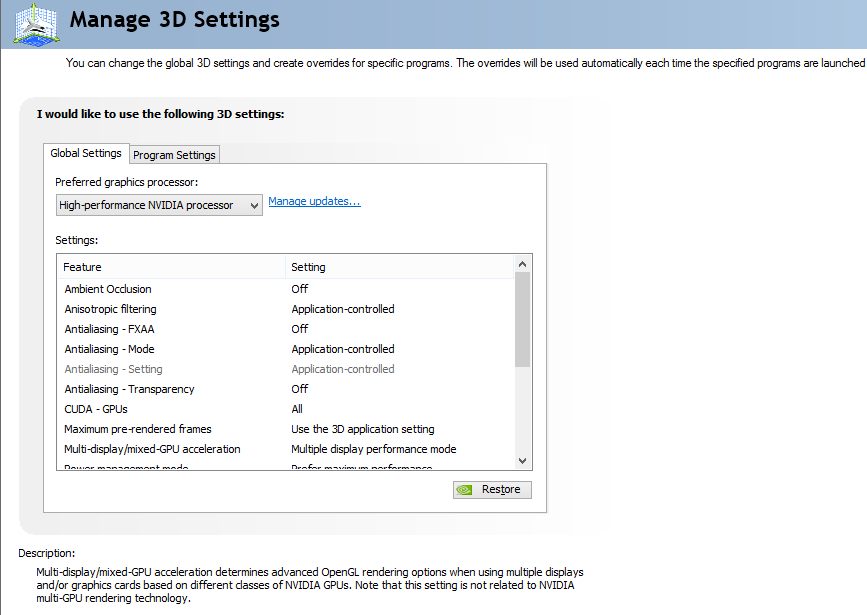Click the All value for CUDA - GPUs
The height and width of the screenshot is (615, 867).
297,409
